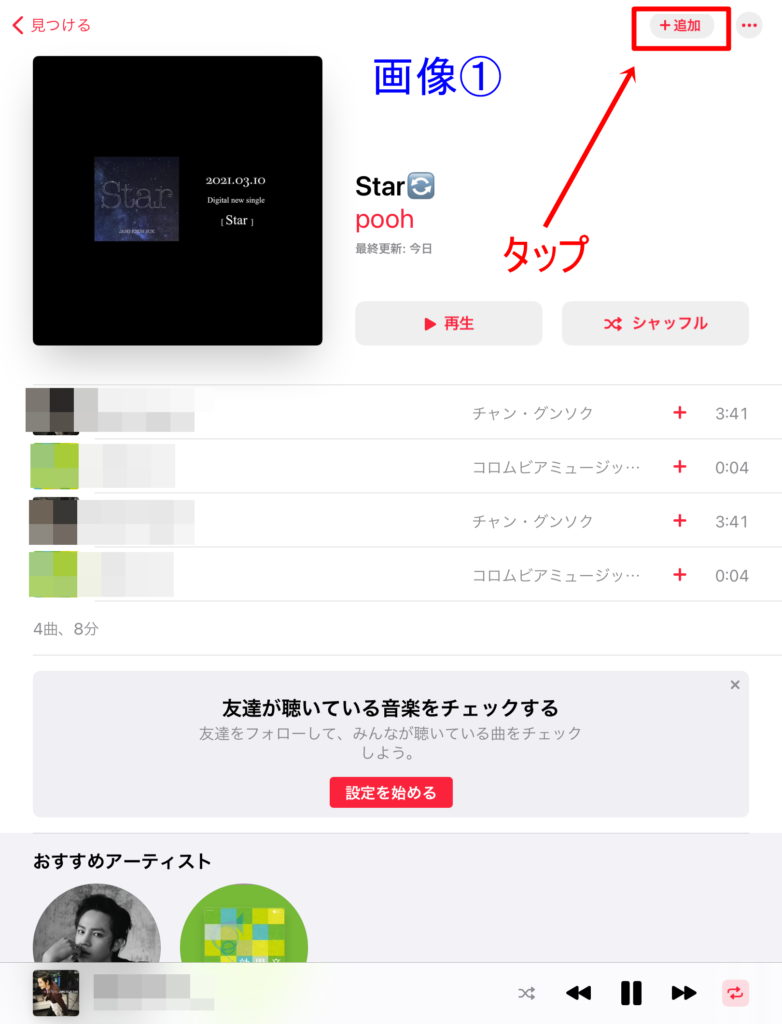The width and height of the screenshot is (782, 1024).
Task: Toggle repeat in the player bar
Action: (x=735, y=993)
